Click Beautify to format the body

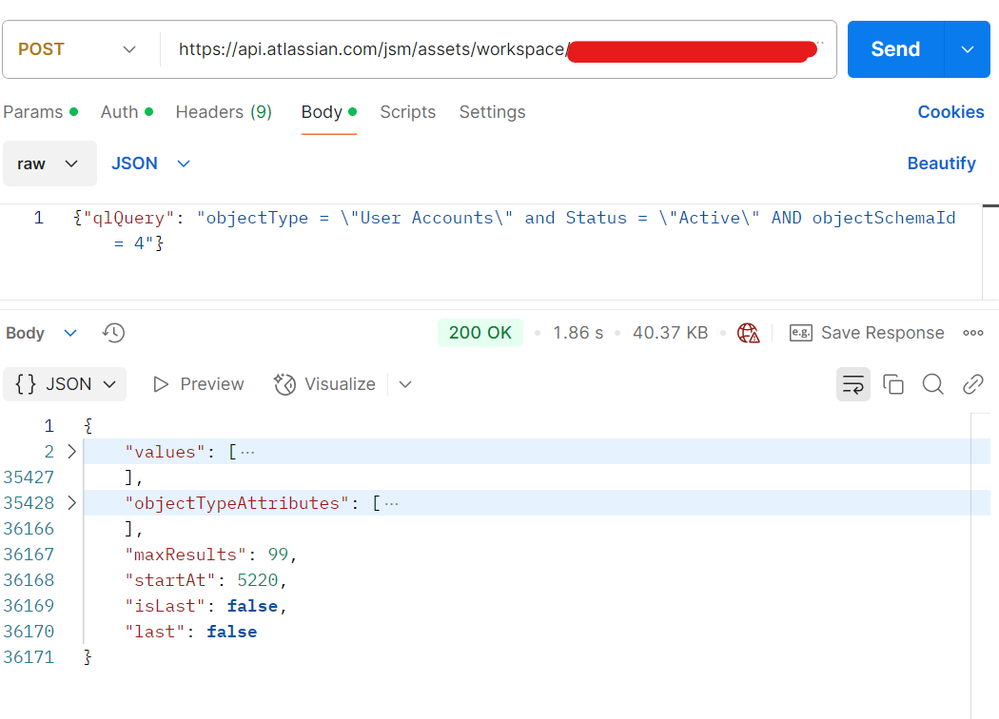[941, 164]
